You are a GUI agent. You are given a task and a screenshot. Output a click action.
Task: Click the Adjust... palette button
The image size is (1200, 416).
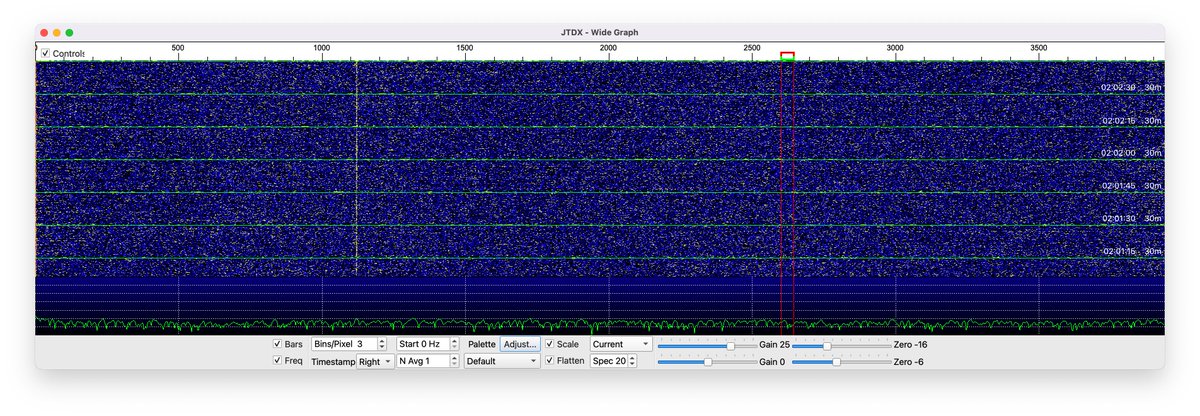[x=519, y=344]
